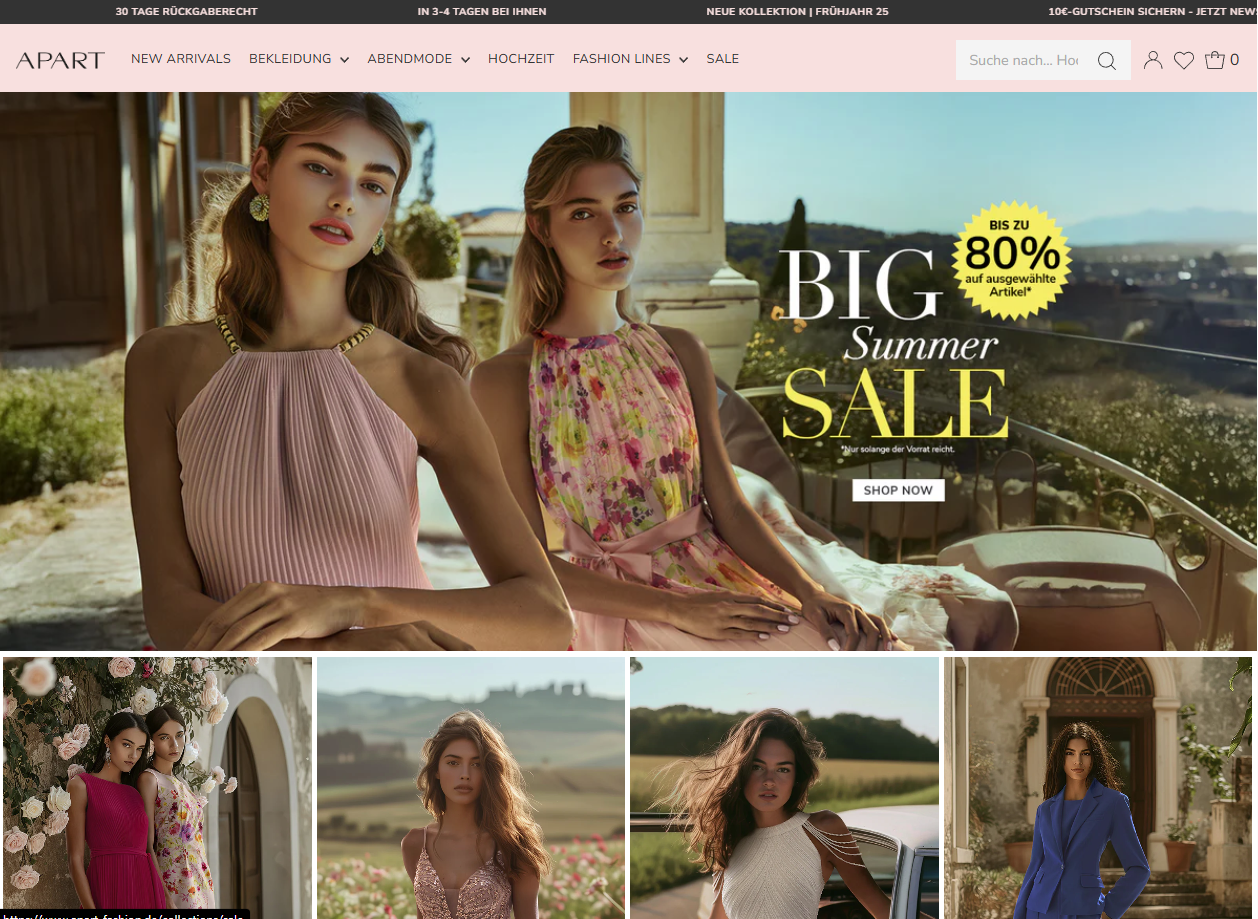Image resolution: width=1258 pixels, height=919 pixels.
Task: Click the search magnifier icon
Action: (x=1106, y=60)
